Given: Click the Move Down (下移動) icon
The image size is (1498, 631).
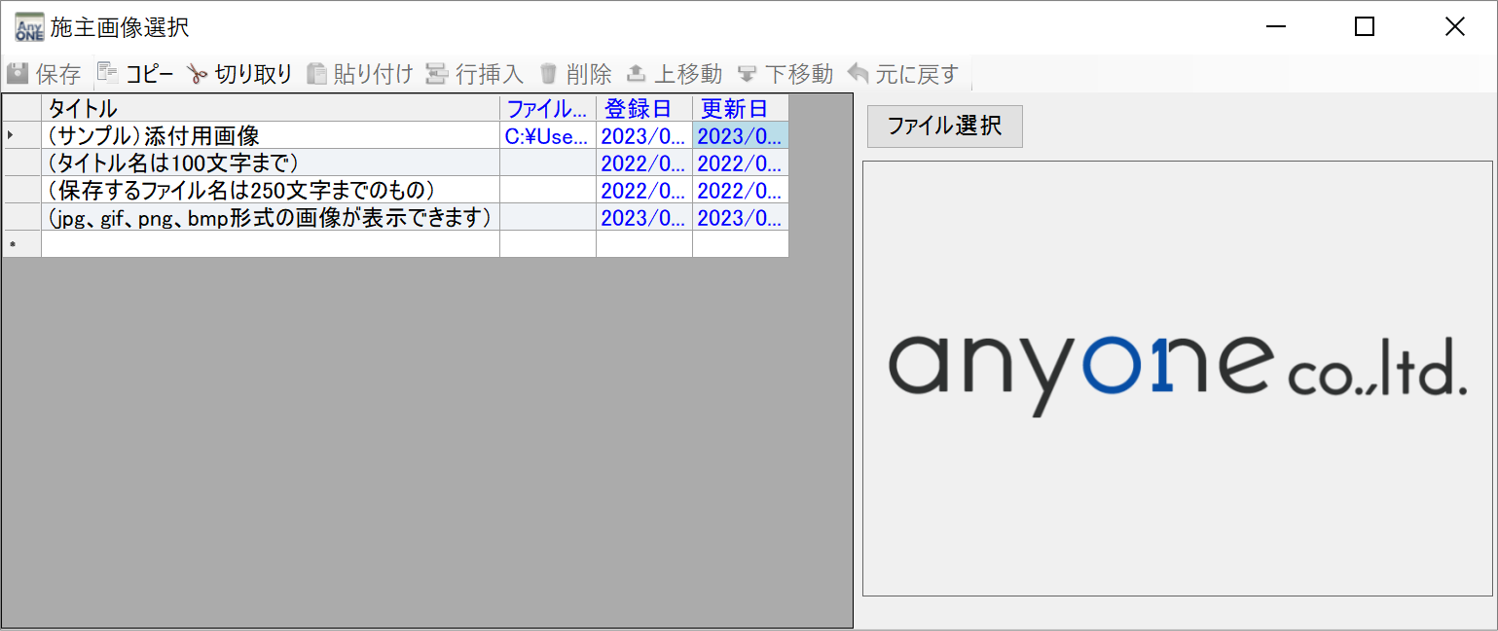Looking at the screenshot, I should 747,74.
